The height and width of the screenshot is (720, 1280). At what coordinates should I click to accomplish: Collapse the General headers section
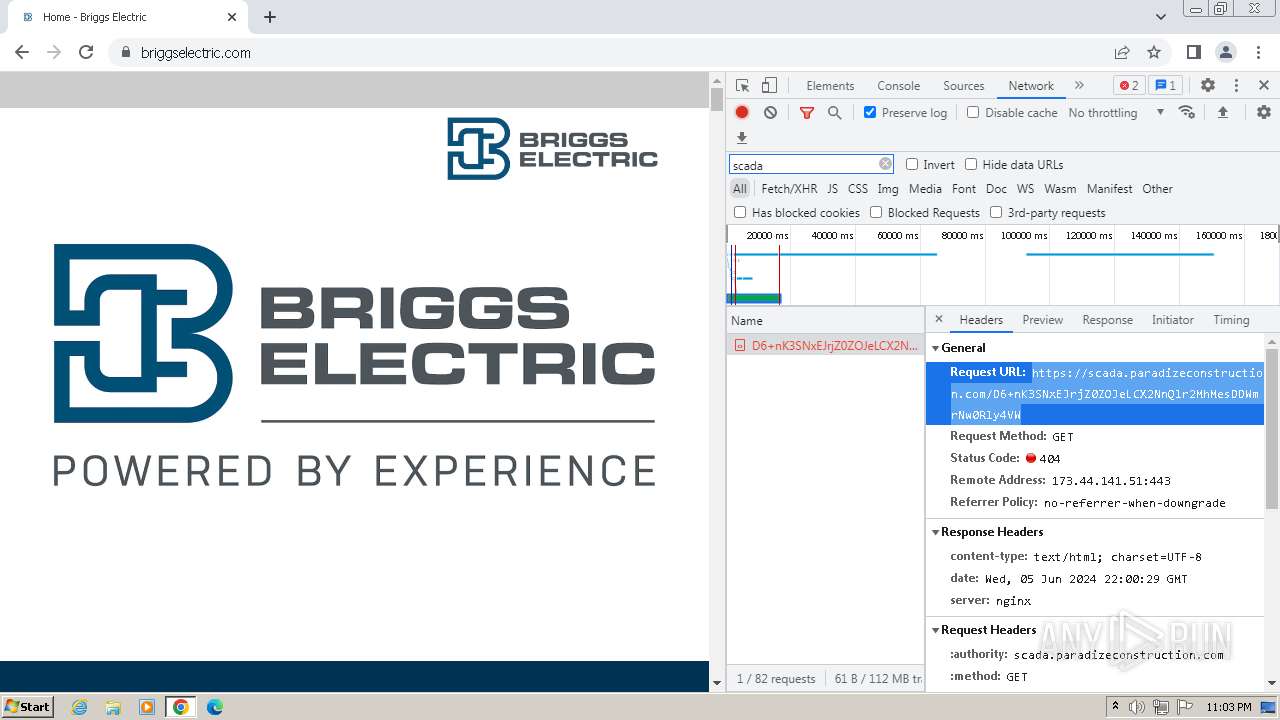tap(962, 348)
